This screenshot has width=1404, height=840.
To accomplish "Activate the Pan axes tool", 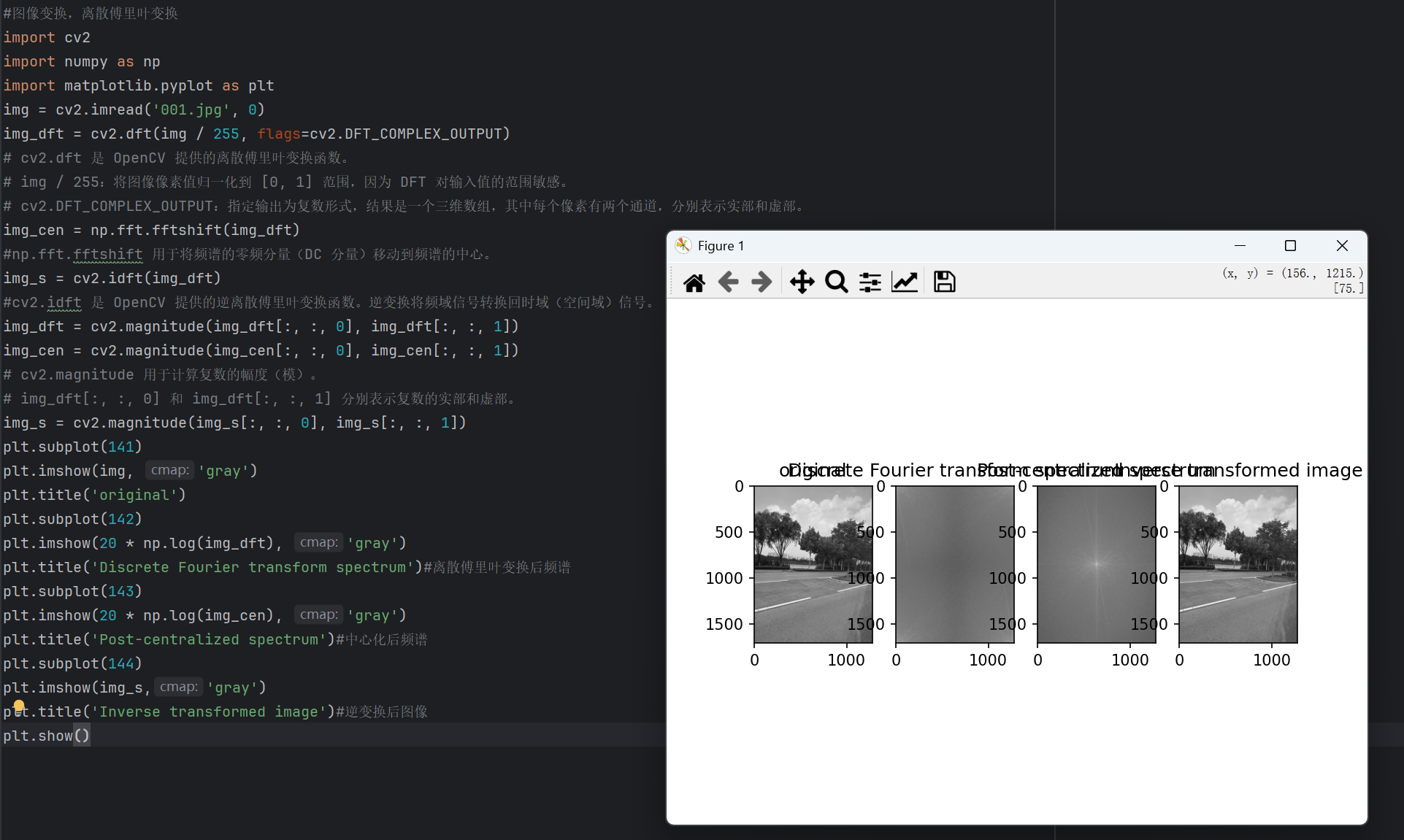I will [802, 282].
